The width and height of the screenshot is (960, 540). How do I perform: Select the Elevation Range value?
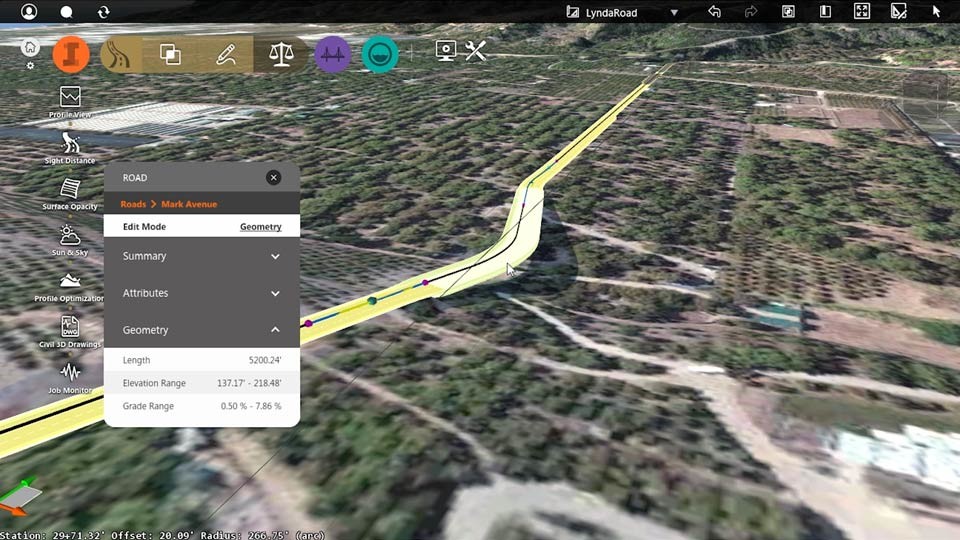coord(249,383)
